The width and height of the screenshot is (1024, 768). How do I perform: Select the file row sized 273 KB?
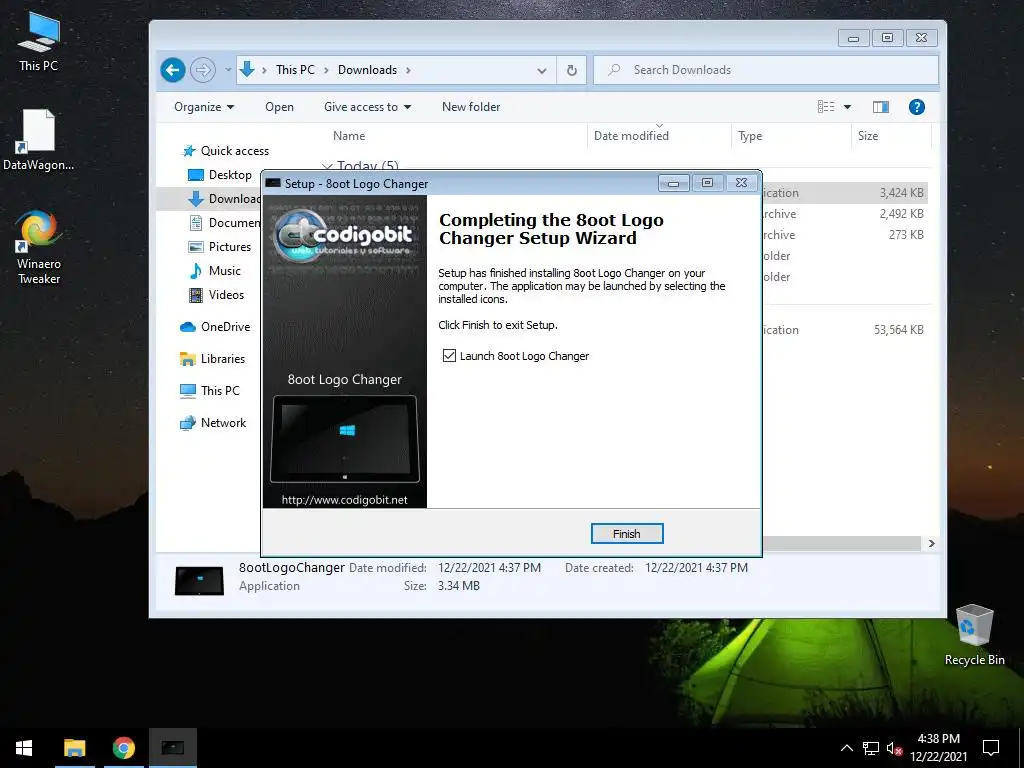pos(844,234)
